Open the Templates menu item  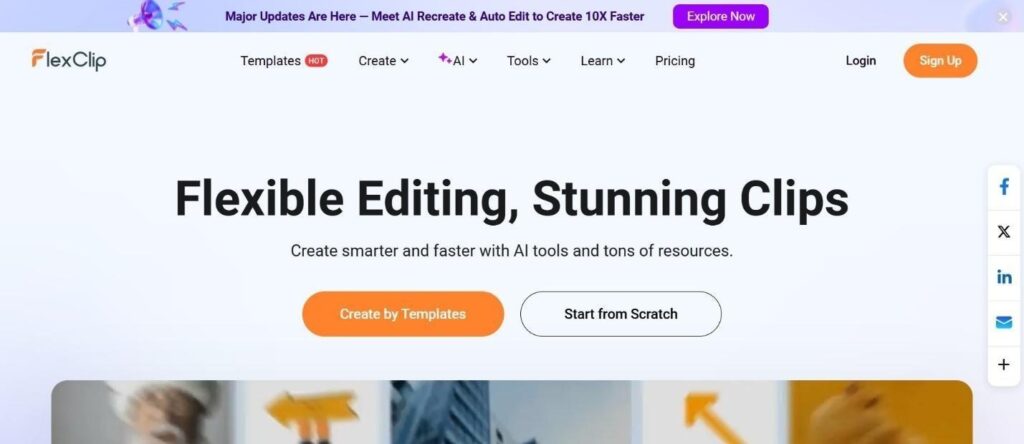(x=270, y=61)
